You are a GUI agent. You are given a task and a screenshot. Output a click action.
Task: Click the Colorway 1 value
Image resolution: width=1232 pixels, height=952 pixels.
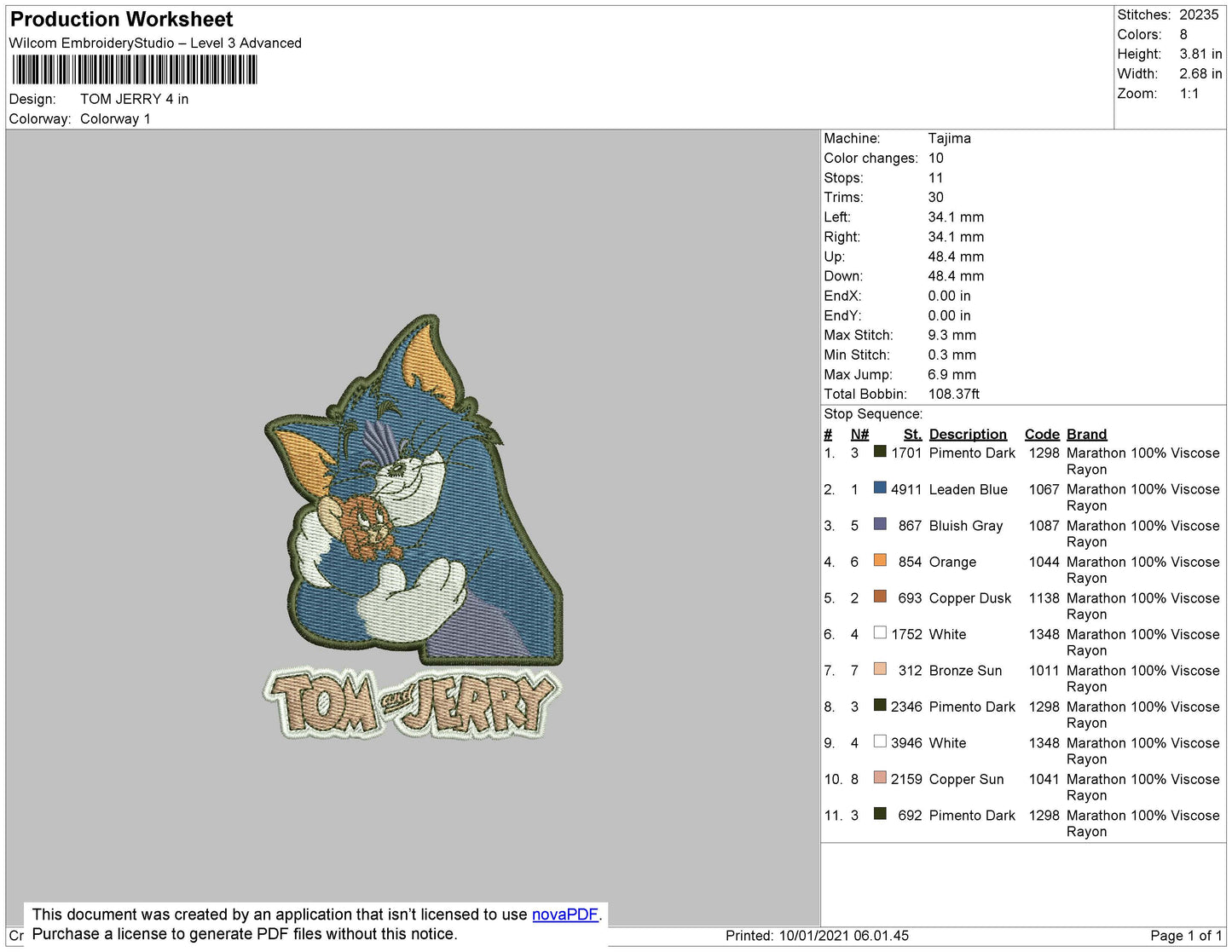[115, 118]
